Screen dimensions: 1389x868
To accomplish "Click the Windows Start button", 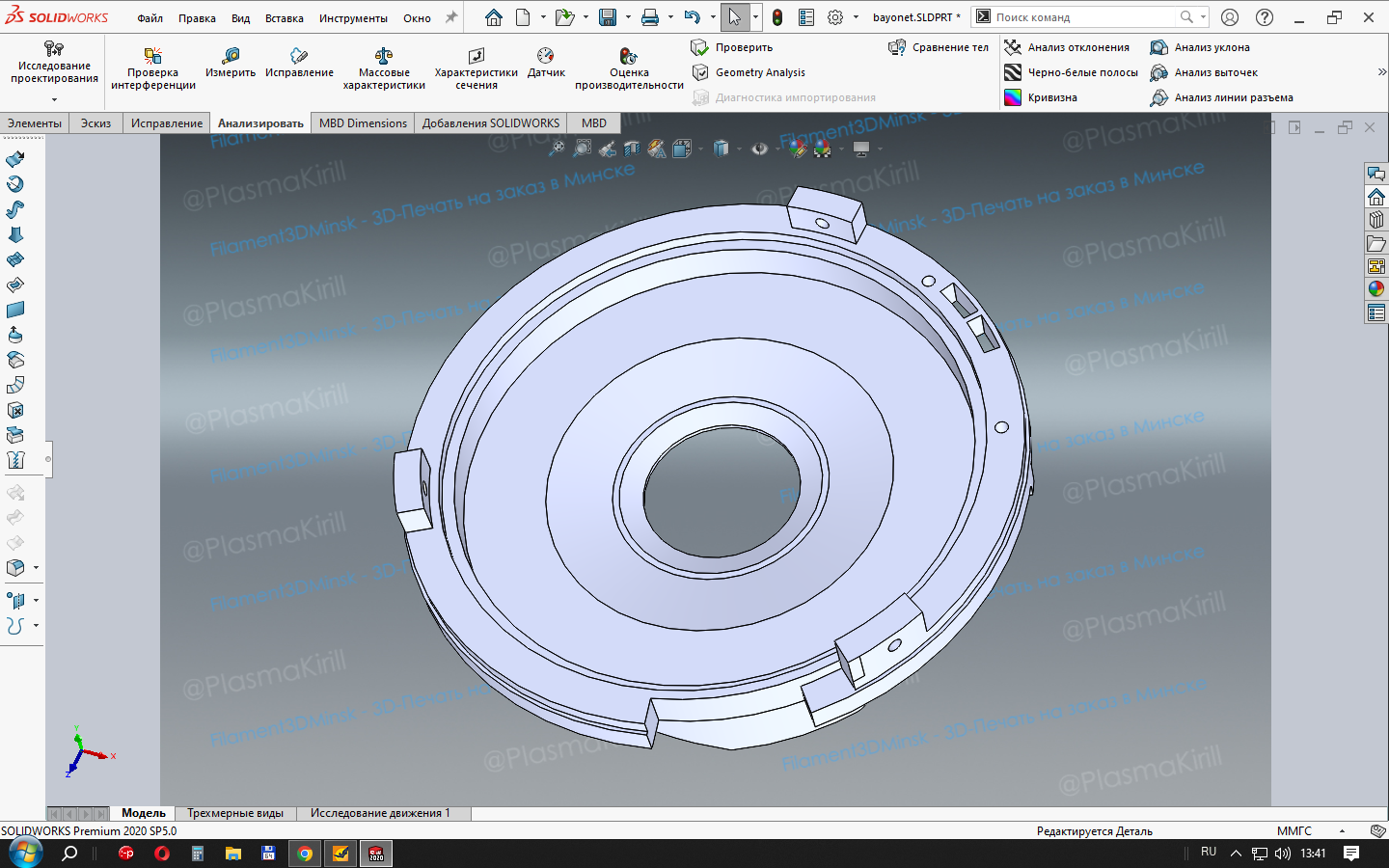I will (26, 854).
